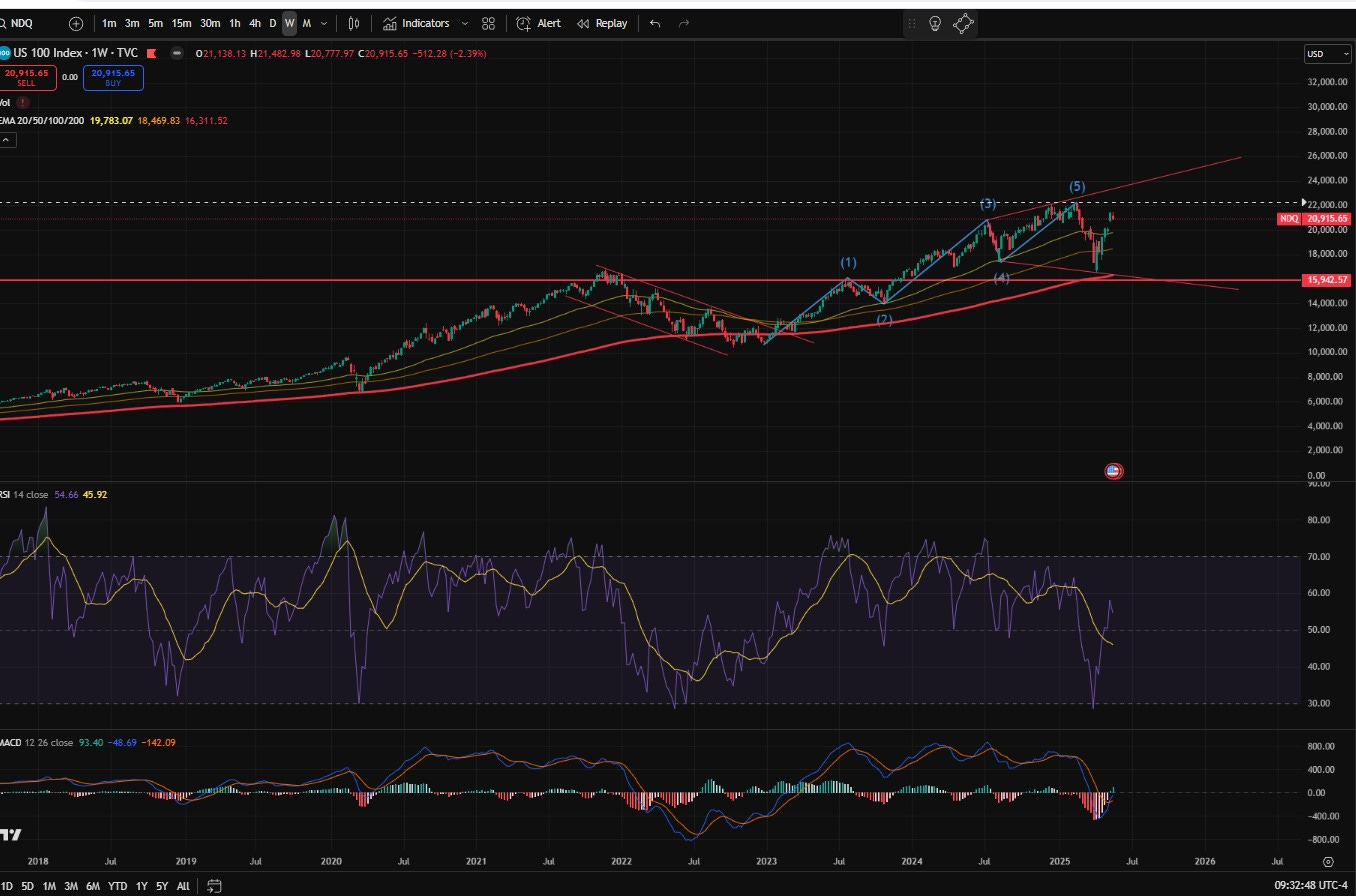
Task: Start bar Replay mode
Action: pyautogui.click(x=602, y=23)
